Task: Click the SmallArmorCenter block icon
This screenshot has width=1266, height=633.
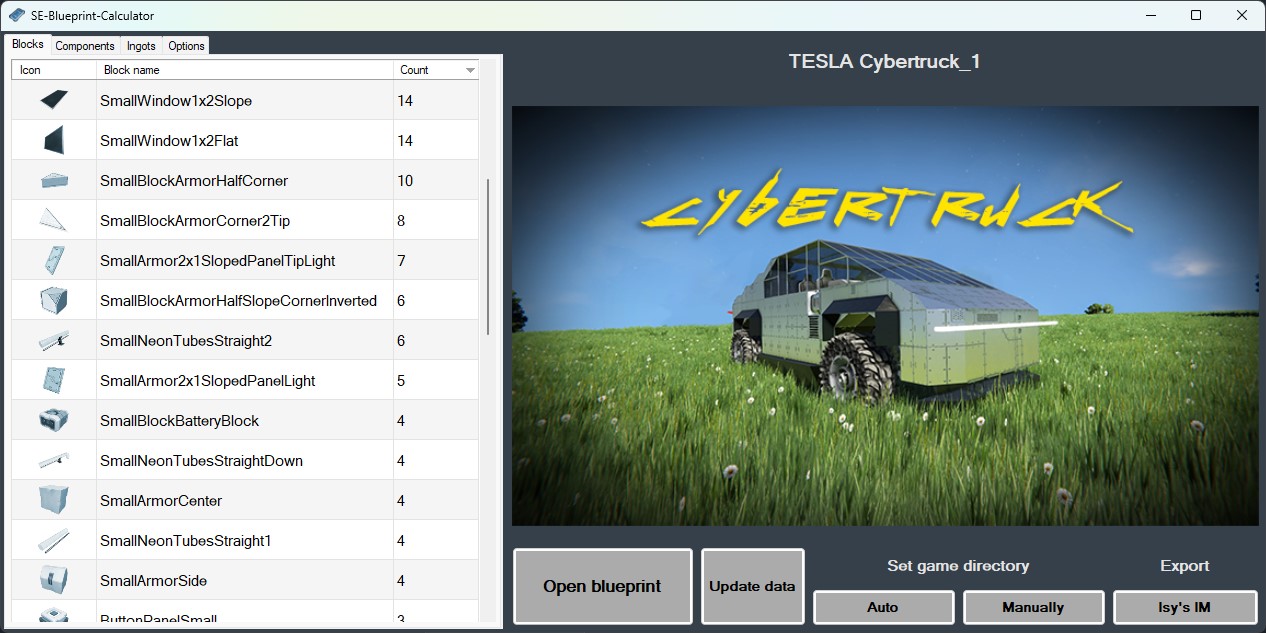Action: pyautogui.click(x=53, y=500)
